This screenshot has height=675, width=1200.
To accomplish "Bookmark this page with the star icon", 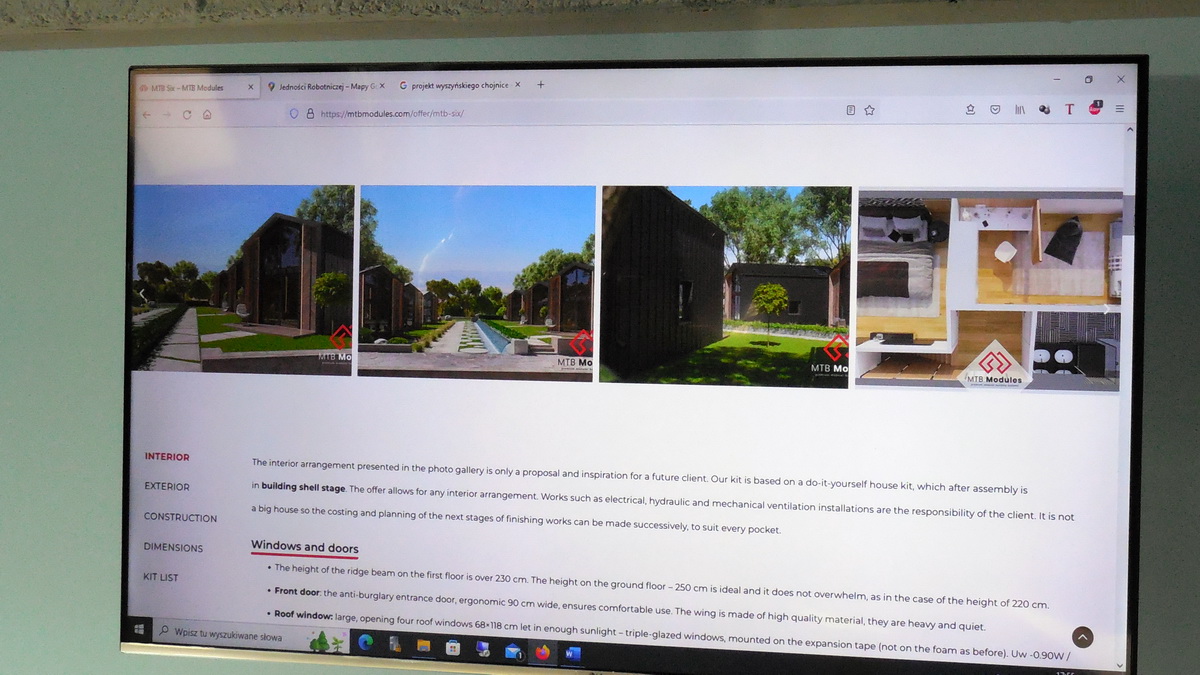I will pos(869,110).
